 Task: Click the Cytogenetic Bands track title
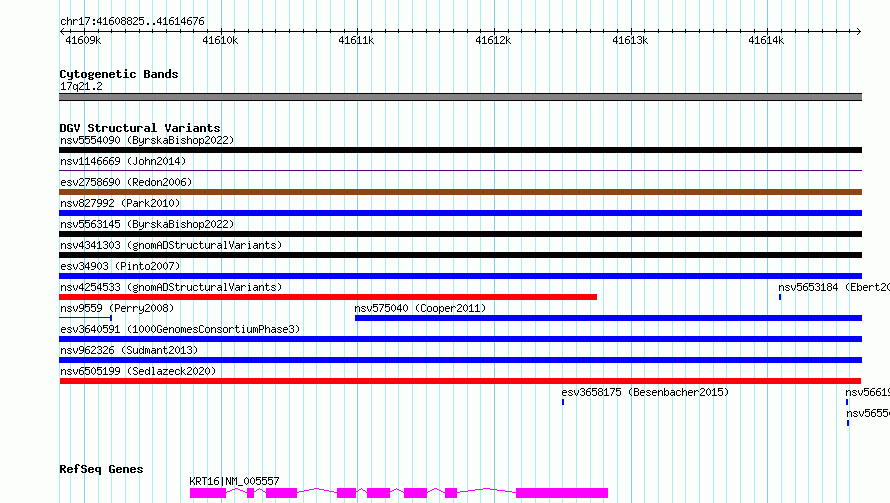119,74
